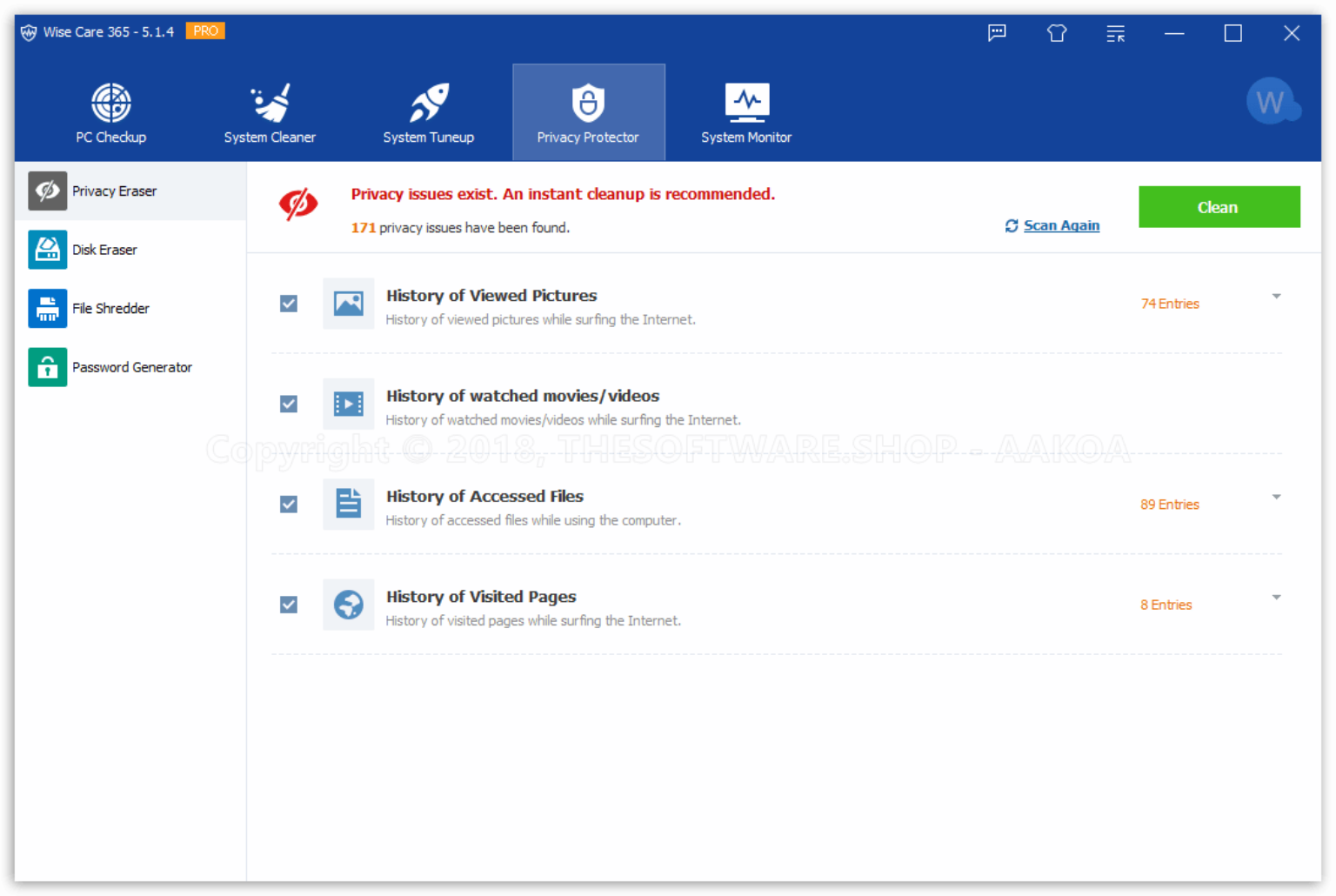1336x896 pixels.
Task: Click the Privacy Eraser sidebar icon
Action: [48, 191]
